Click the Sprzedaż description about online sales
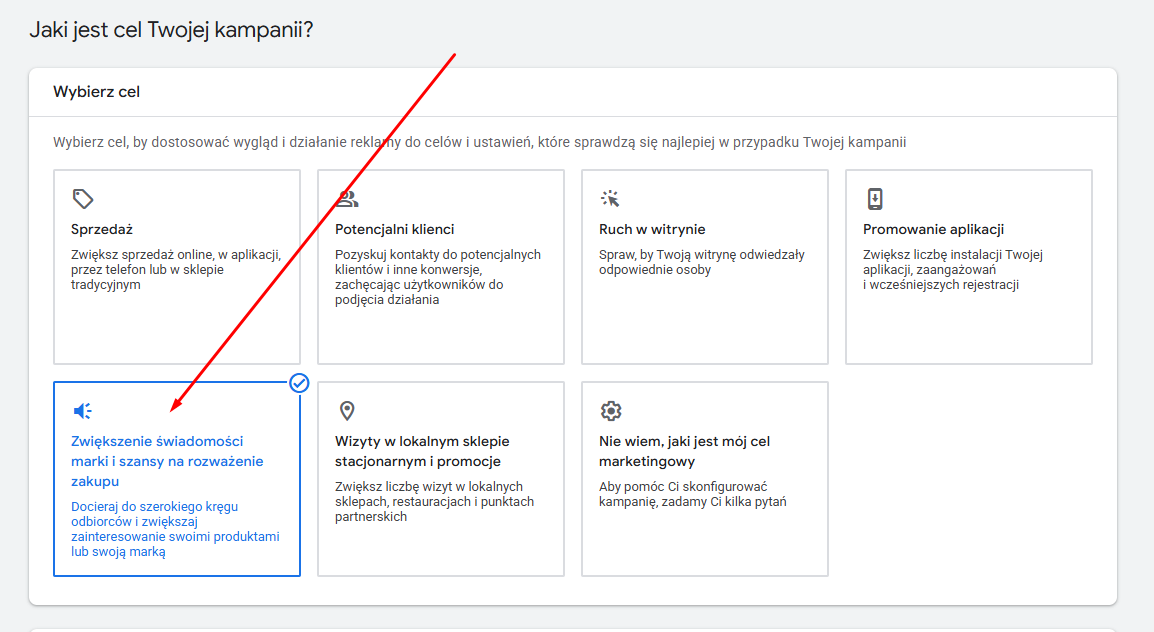Image resolution: width=1154 pixels, height=632 pixels. pos(175,270)
